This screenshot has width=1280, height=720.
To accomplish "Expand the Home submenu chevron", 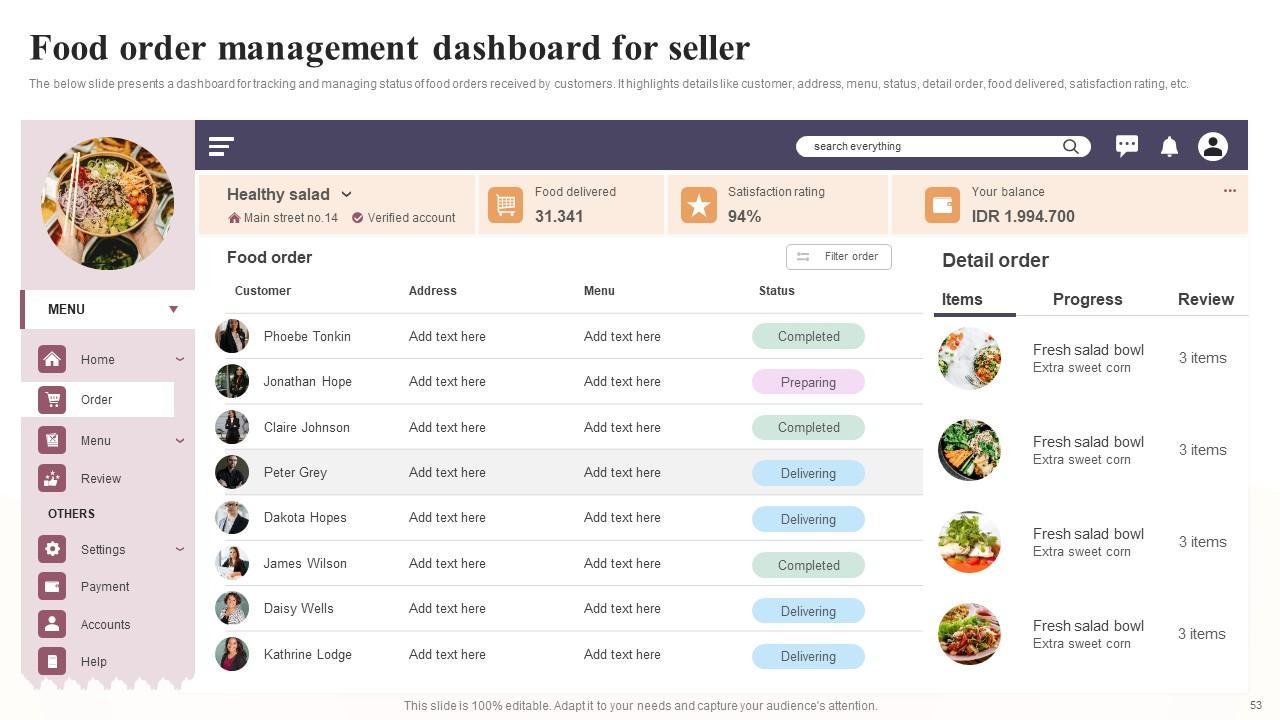I will (180, 359).
